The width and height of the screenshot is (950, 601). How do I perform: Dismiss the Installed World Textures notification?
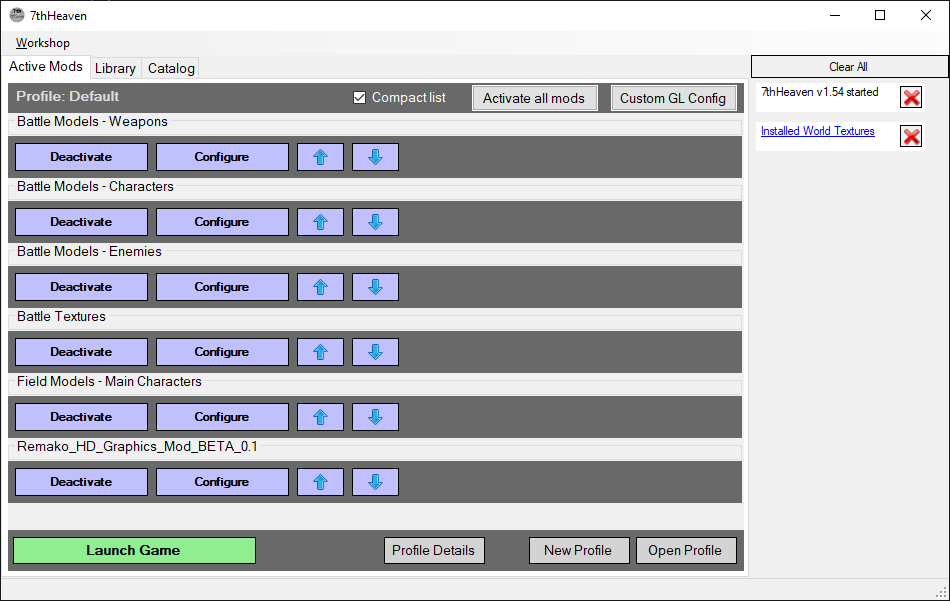911,136
